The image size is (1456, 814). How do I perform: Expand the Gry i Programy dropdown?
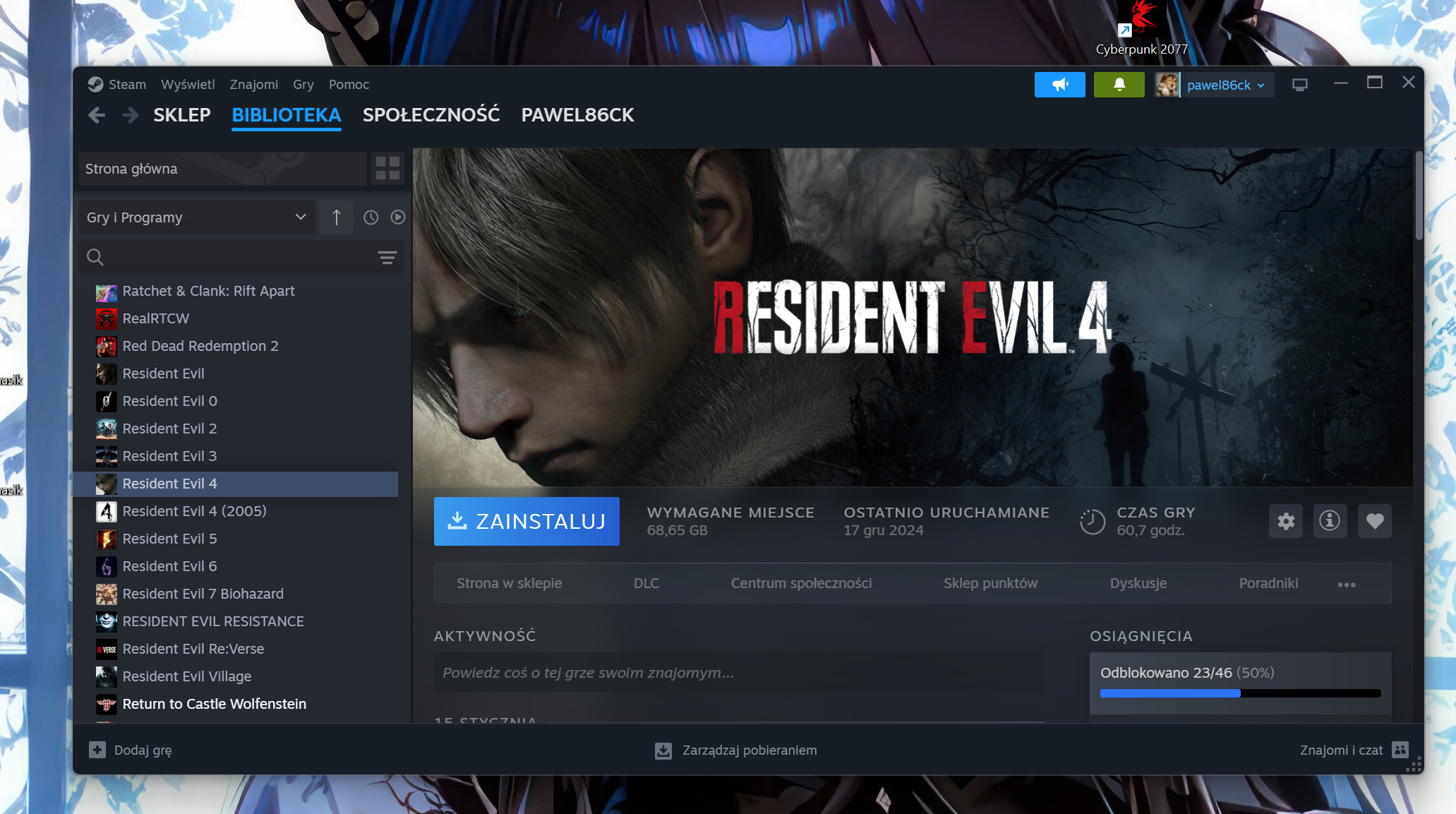(196, 217)
